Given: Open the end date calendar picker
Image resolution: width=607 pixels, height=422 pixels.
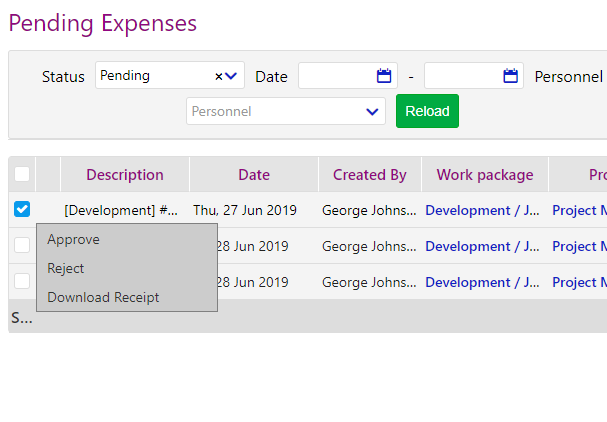Looking at the screenshot, I should (x=510, y=76).
